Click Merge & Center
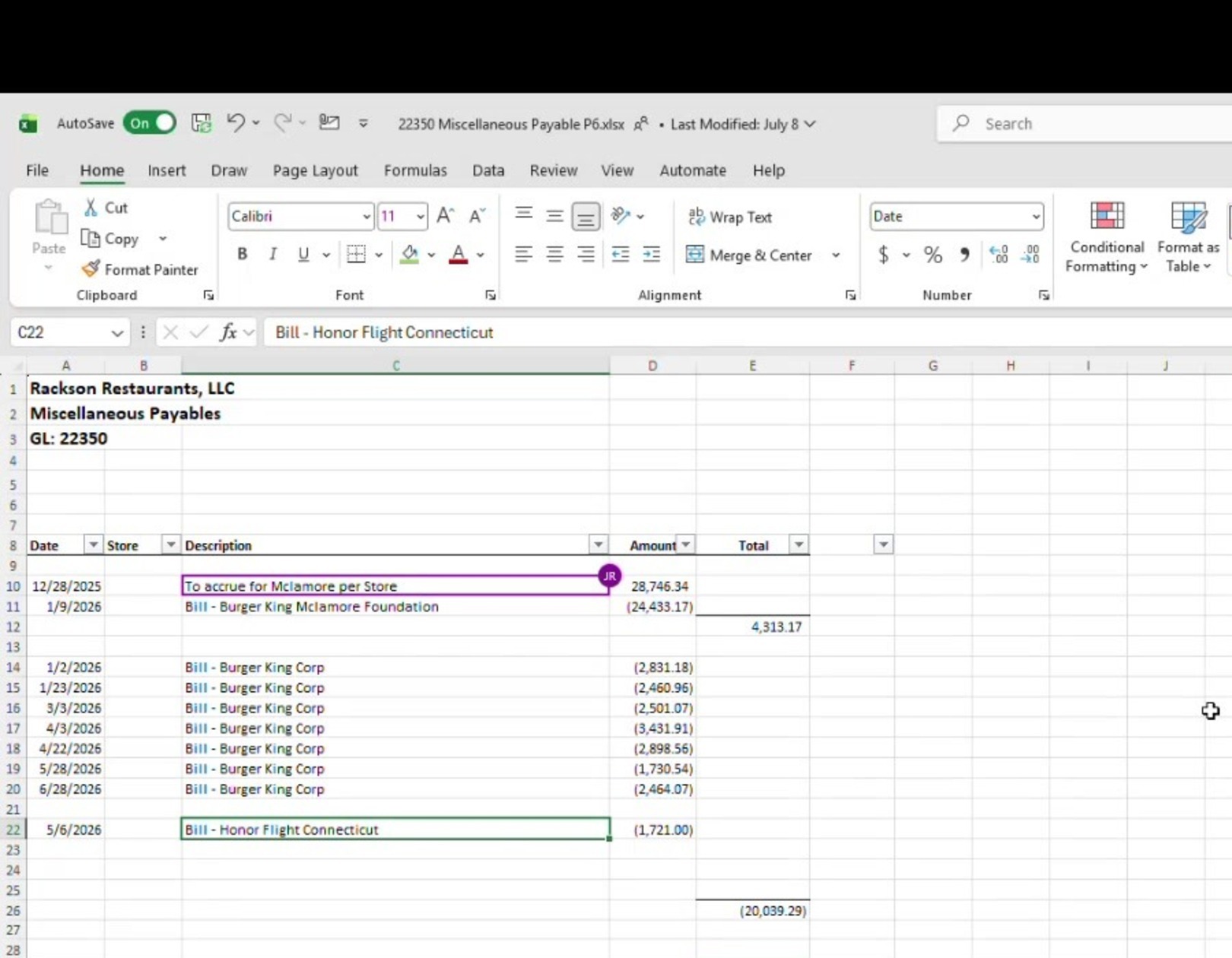This screenshot has height=958, width=1232. tap(749, 255)
